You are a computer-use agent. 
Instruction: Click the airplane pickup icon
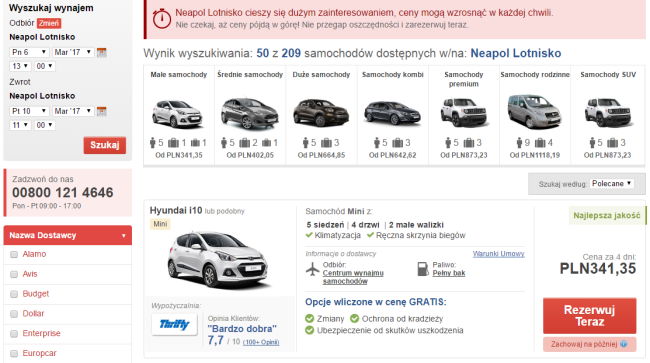pos(313,269)
